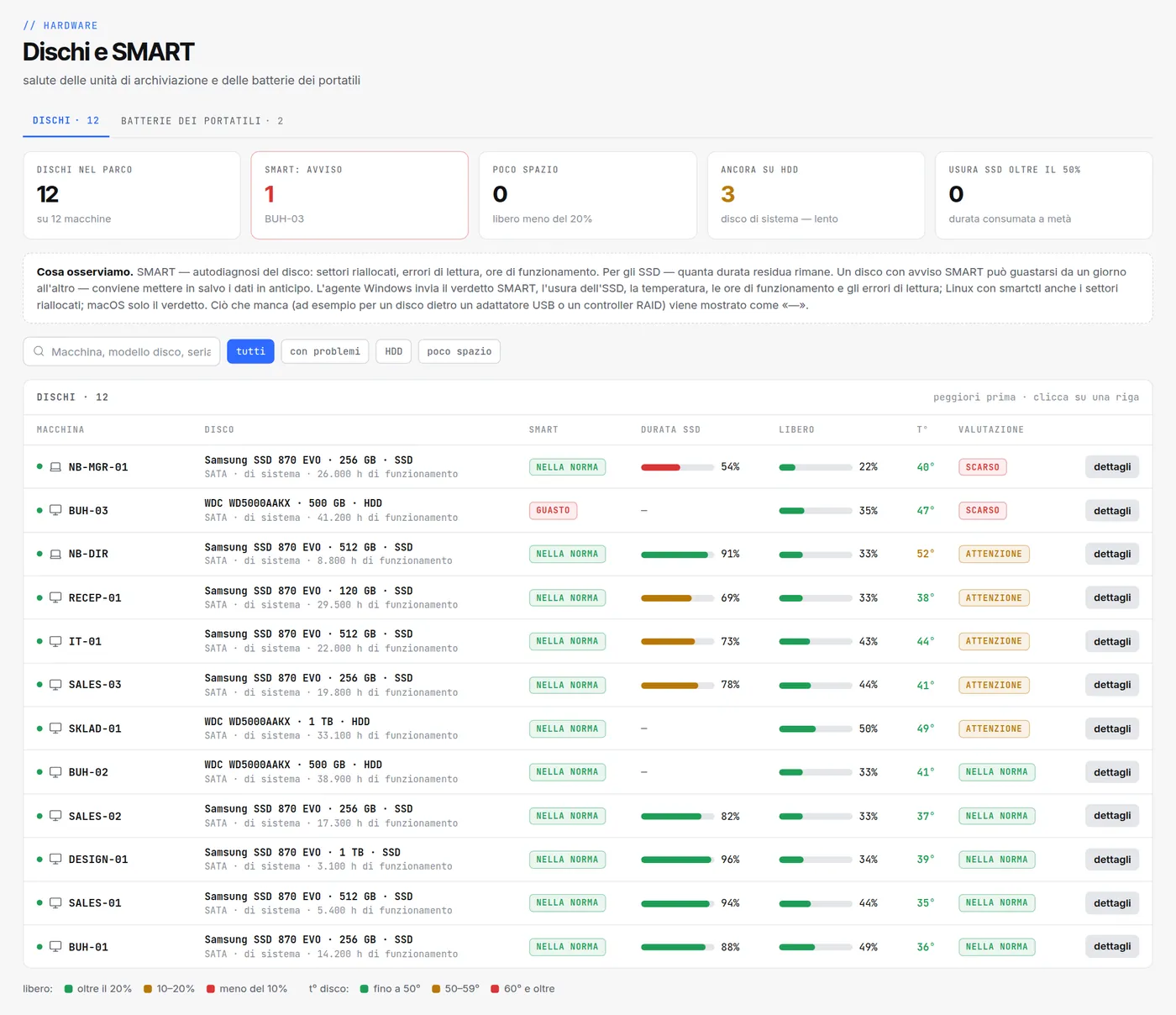This screenshot has height=1015, width=1176.
Task: Click the monitor icon beside RECEP-01
Action: point(55,598)
